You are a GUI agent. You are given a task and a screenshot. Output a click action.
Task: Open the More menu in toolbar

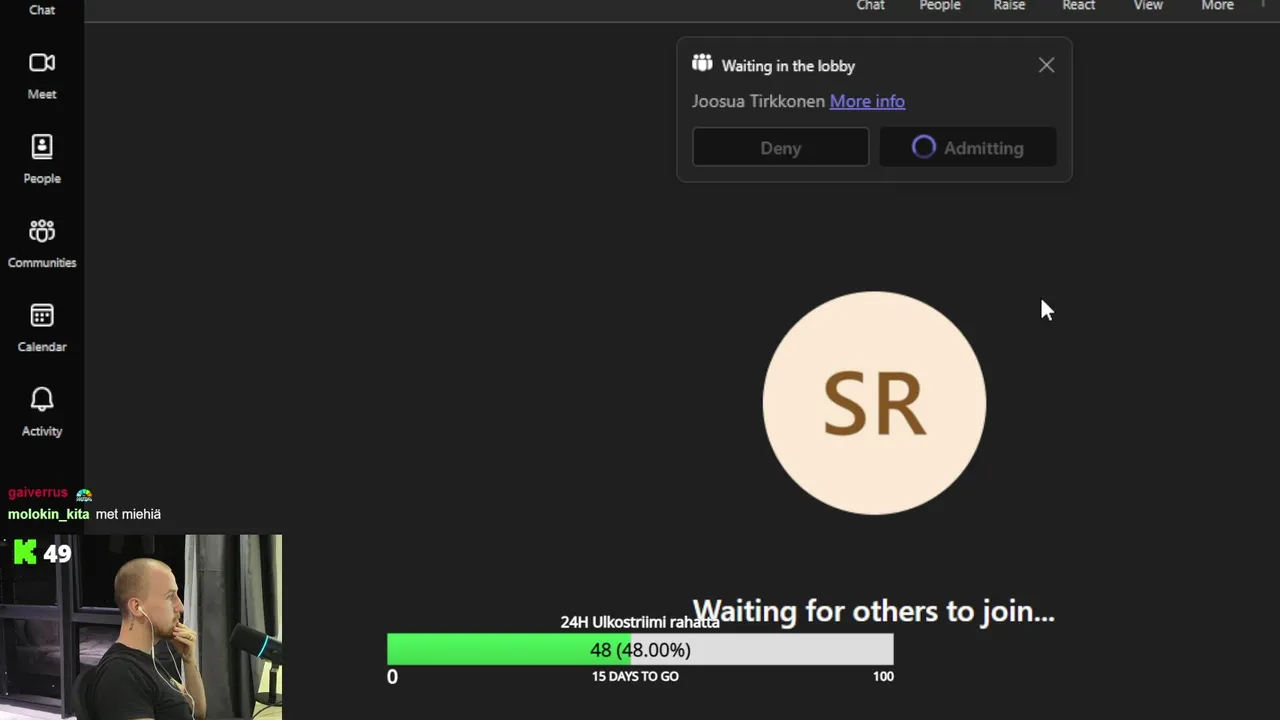(x=1217, y=6)
